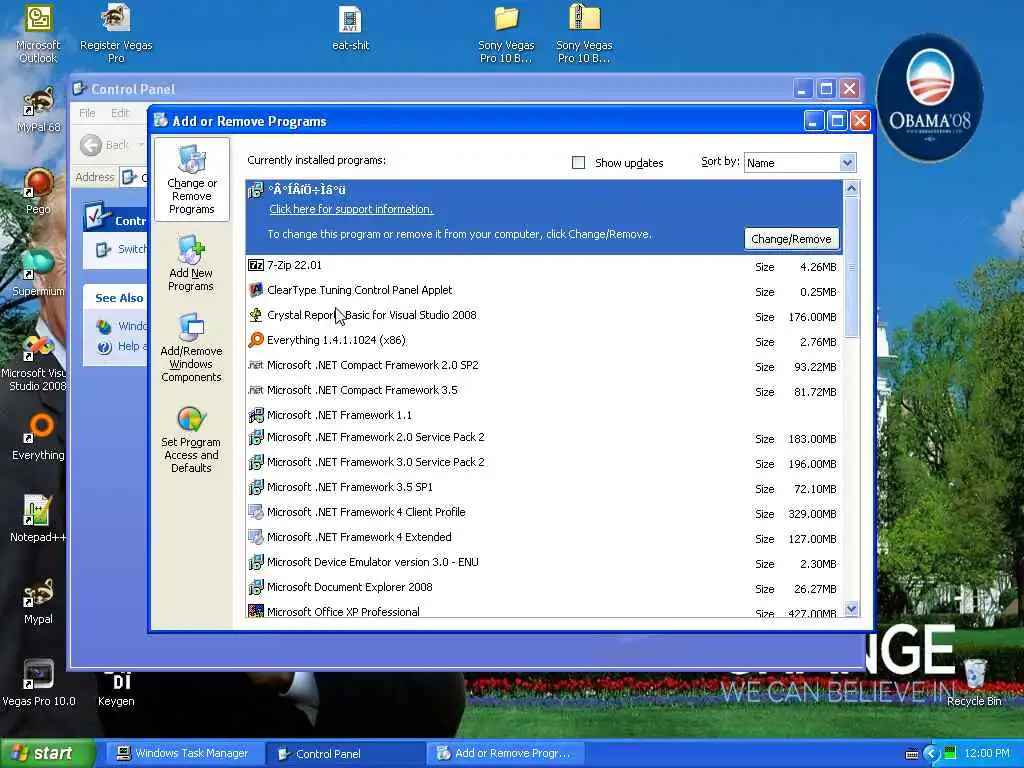Click Add or Remove Programs taskbar button

point(504,754)
